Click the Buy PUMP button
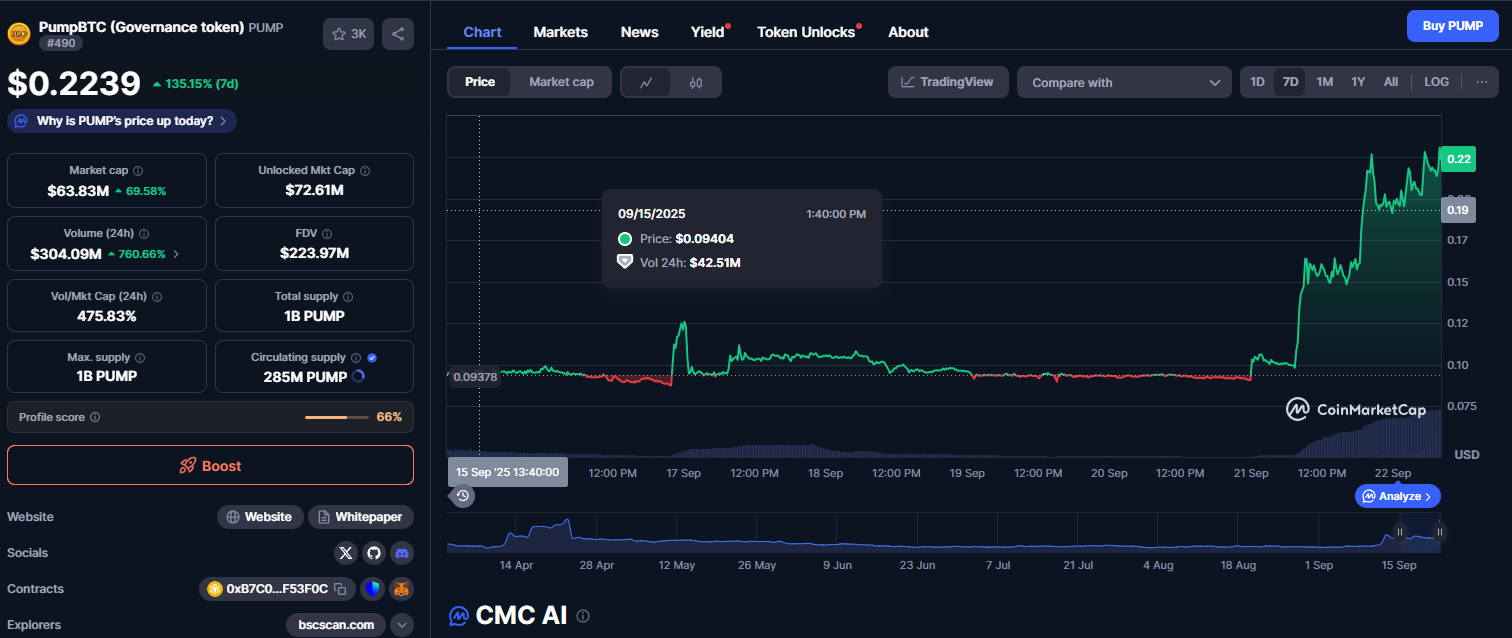1512x638 pixels. 1453,26
